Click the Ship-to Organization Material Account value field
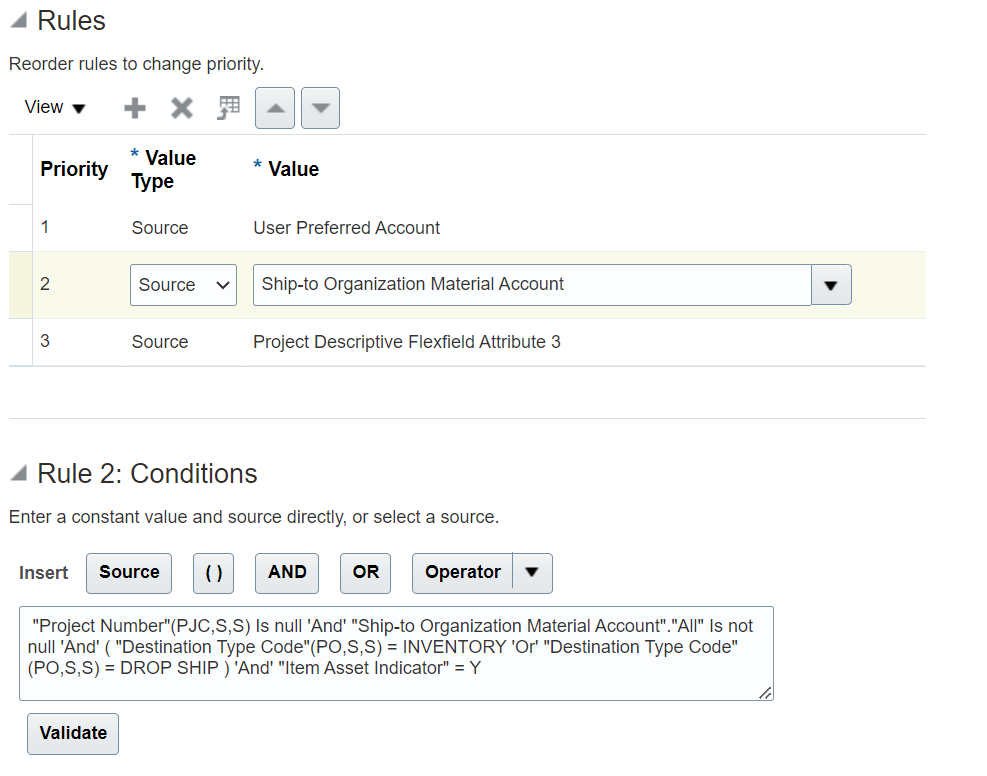Image resolution: width=987 pixels, height=776 pixels. (532, 285)
